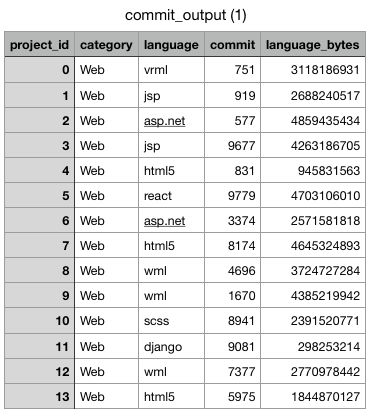This screenshot has height=409, width=367.
Task: Click the wml cell in row 9
Action: click(x=171, y=295)
